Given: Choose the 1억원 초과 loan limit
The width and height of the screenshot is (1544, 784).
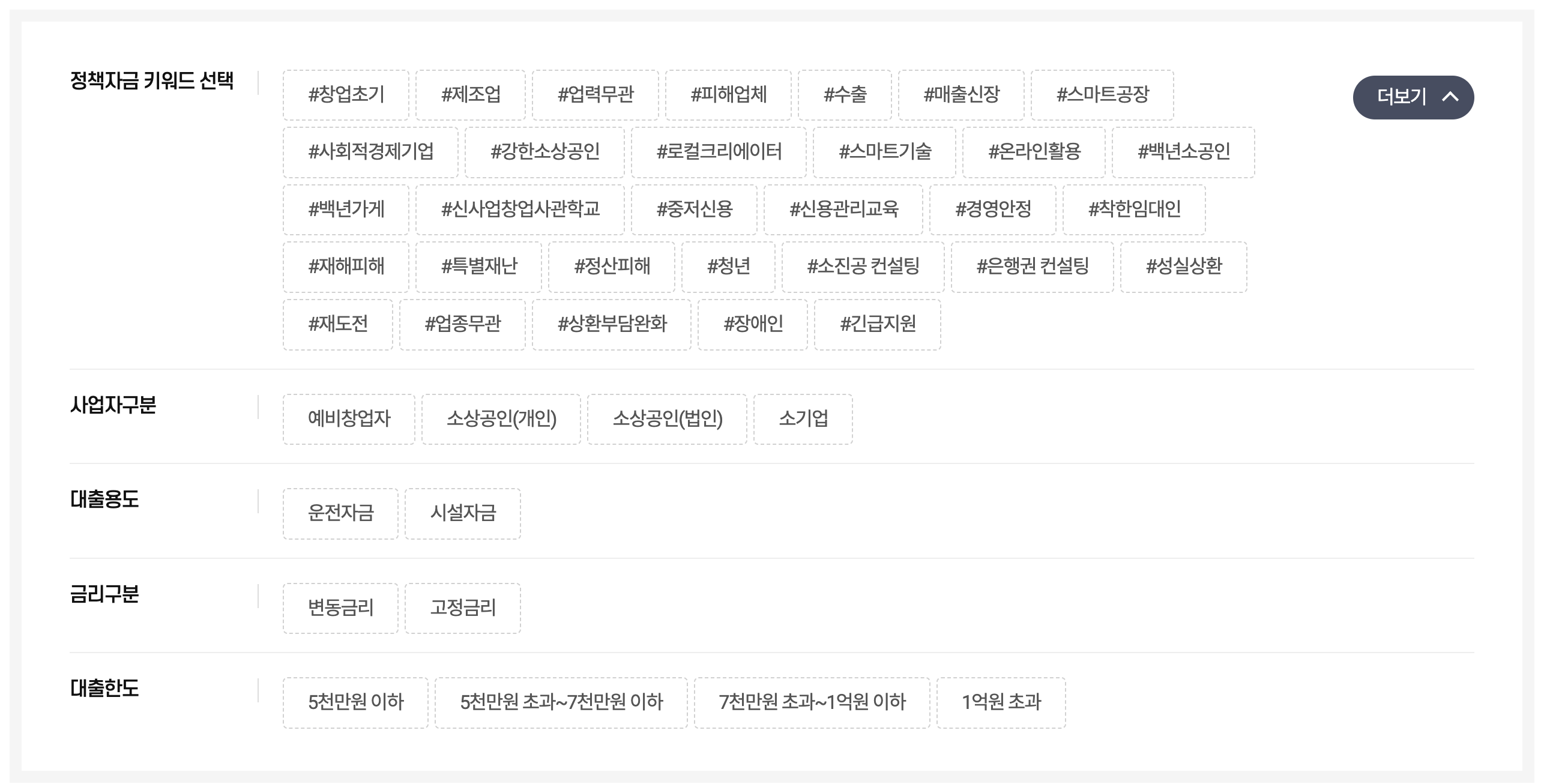Looking at the screenshot, I should tap(1001, 702).
